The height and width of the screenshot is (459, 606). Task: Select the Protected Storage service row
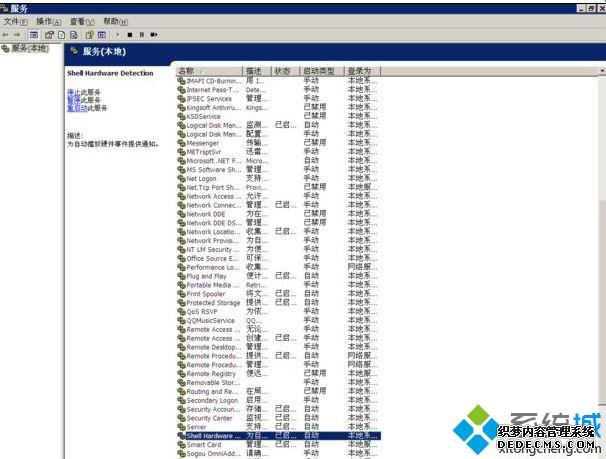279,303
